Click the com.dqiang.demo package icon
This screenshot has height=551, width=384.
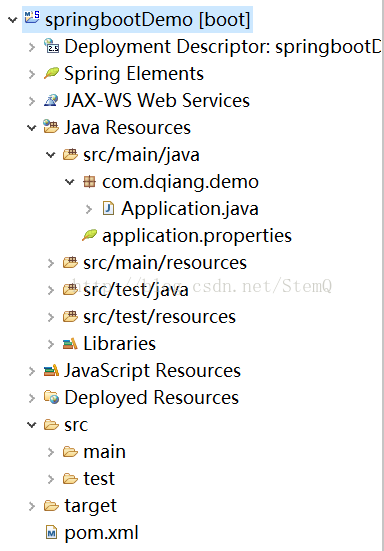coord(89,182)
